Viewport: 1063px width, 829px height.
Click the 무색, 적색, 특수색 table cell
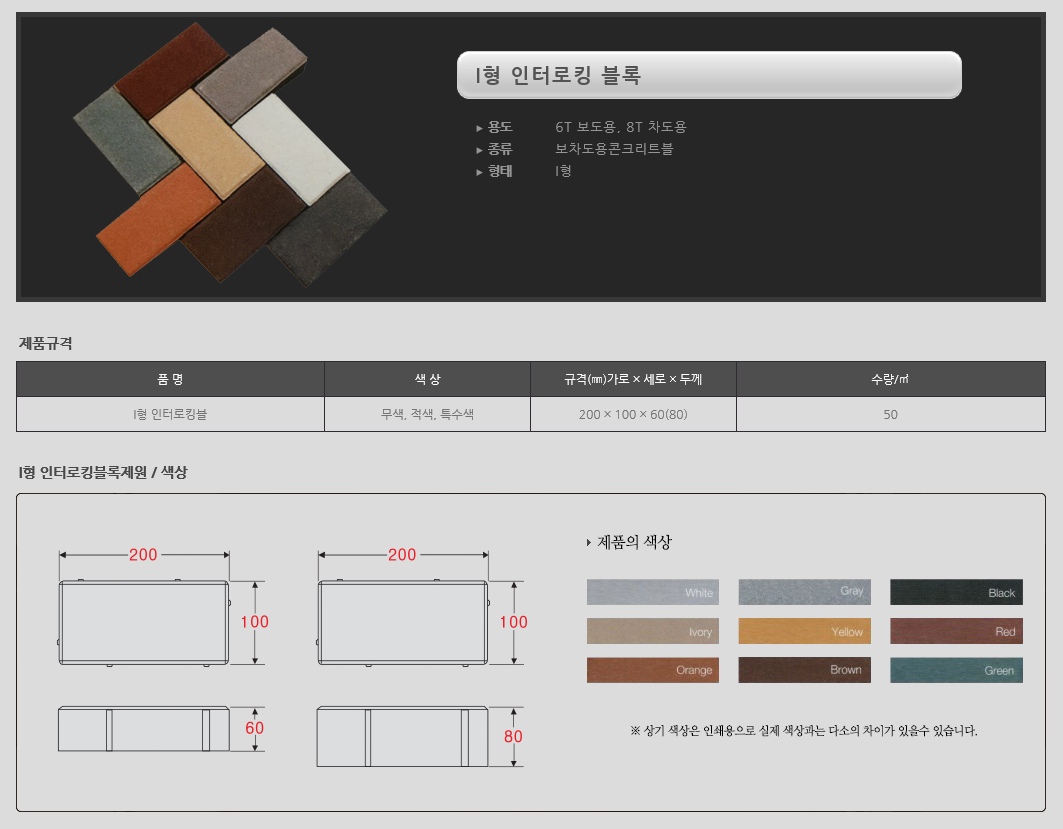point(427,414)
